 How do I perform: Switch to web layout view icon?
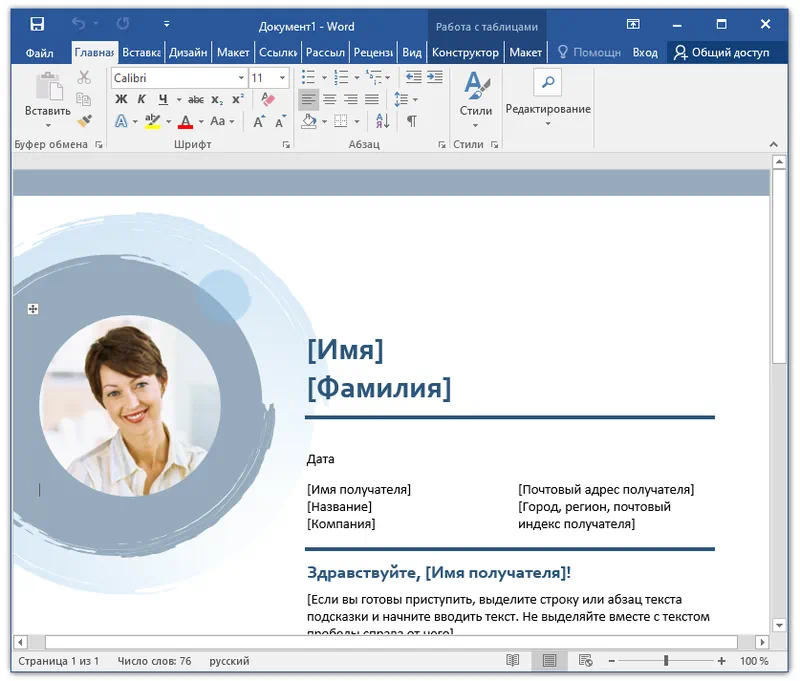tap(585, 661)
